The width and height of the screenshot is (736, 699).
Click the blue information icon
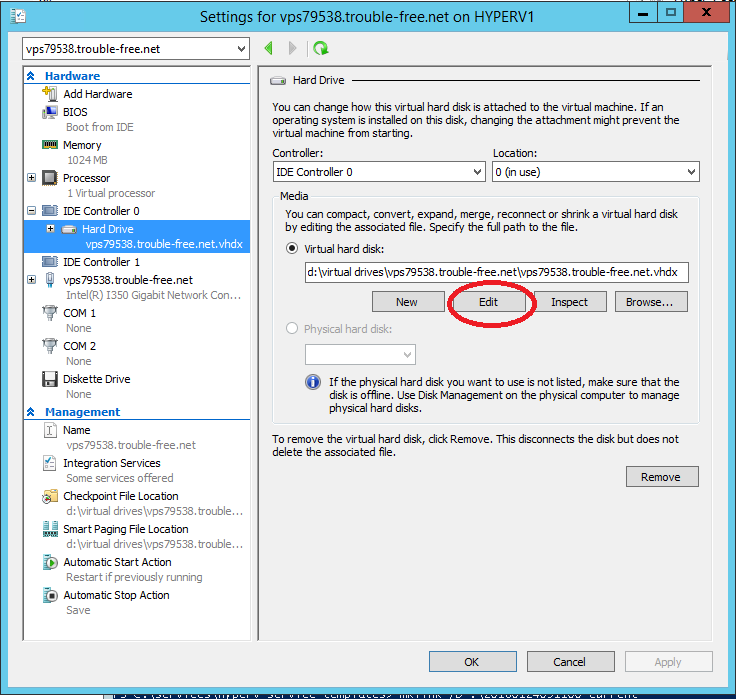[x=313, y=382]
